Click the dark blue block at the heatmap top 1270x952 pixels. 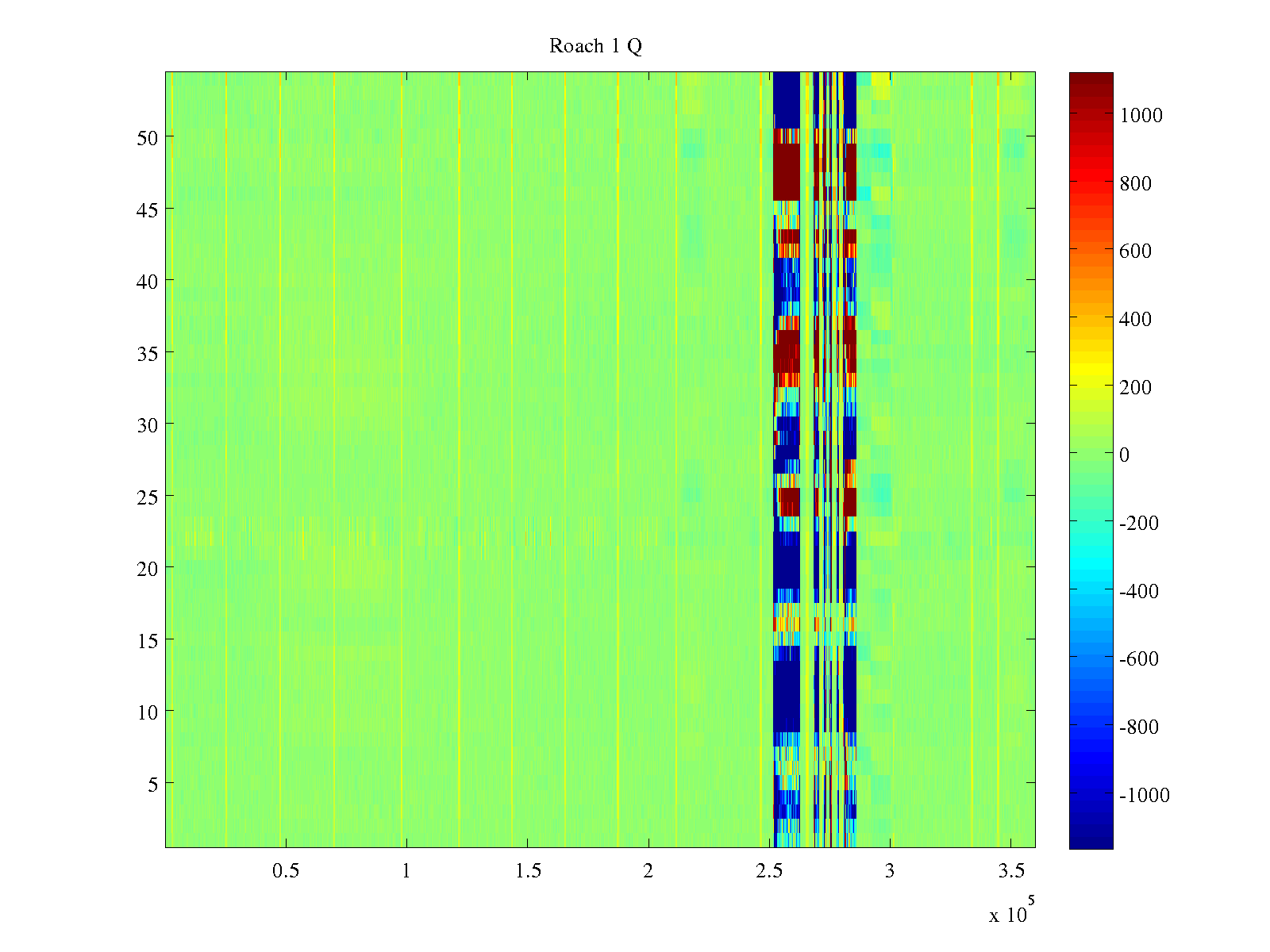pyautogui.click(x=786, y=99)
